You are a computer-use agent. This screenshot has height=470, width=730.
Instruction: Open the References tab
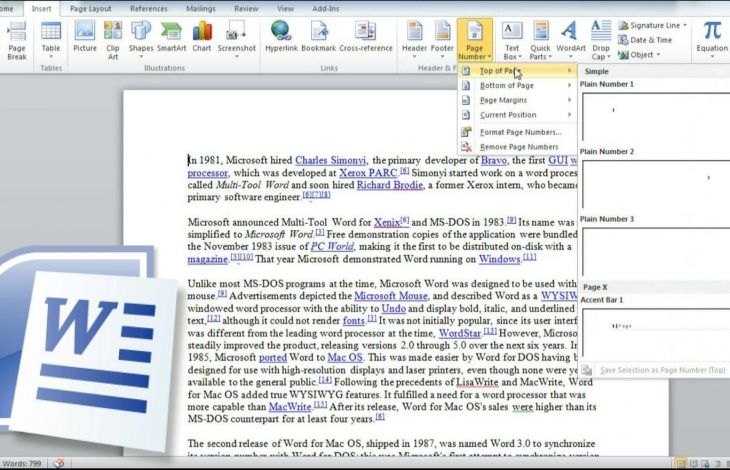(x=149, y=8)
